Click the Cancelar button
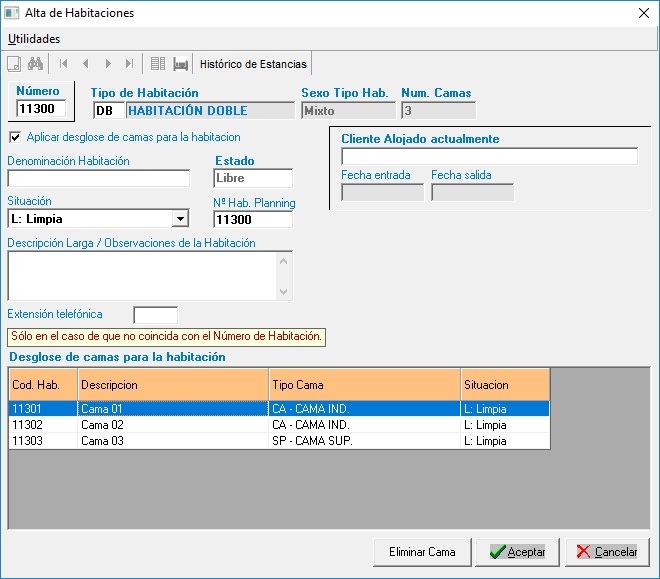Screen dimensions: 660x579 pos(607,552)
